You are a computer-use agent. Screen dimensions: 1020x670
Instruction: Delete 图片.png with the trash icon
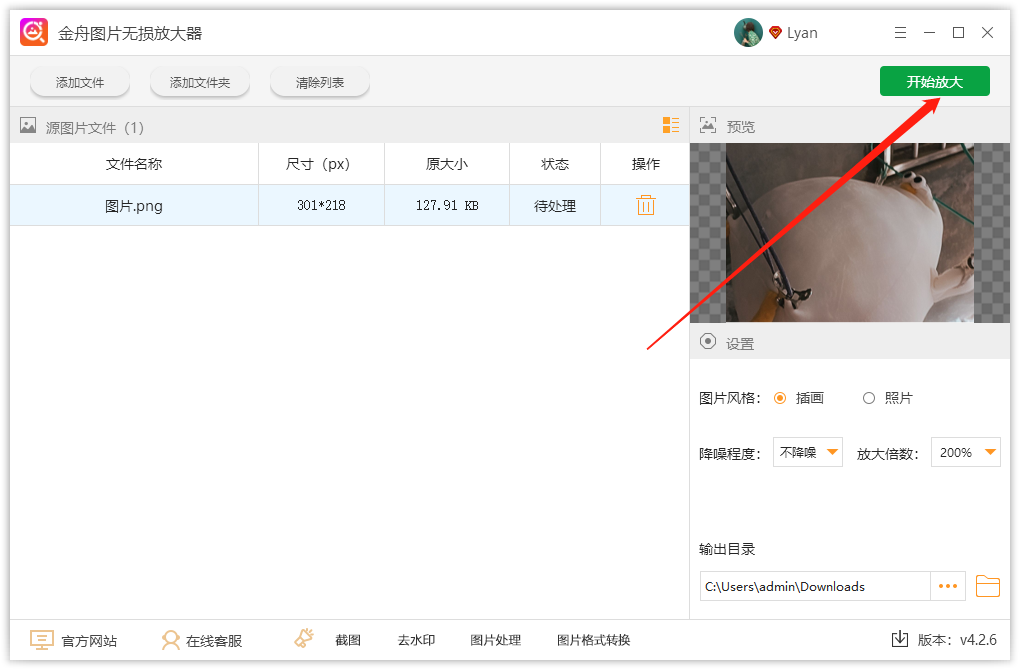[645, 205]
